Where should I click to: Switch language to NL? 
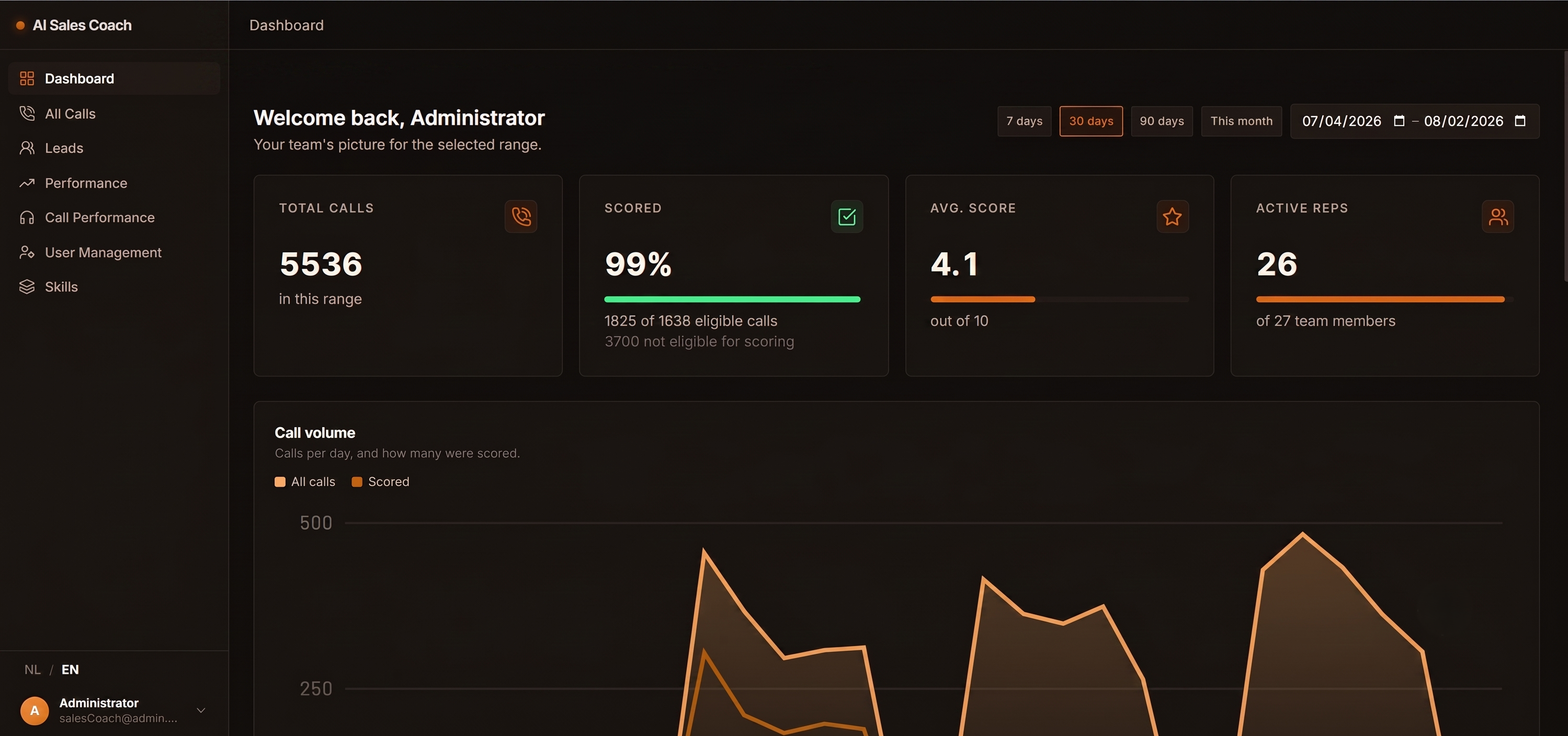point(32,670)
